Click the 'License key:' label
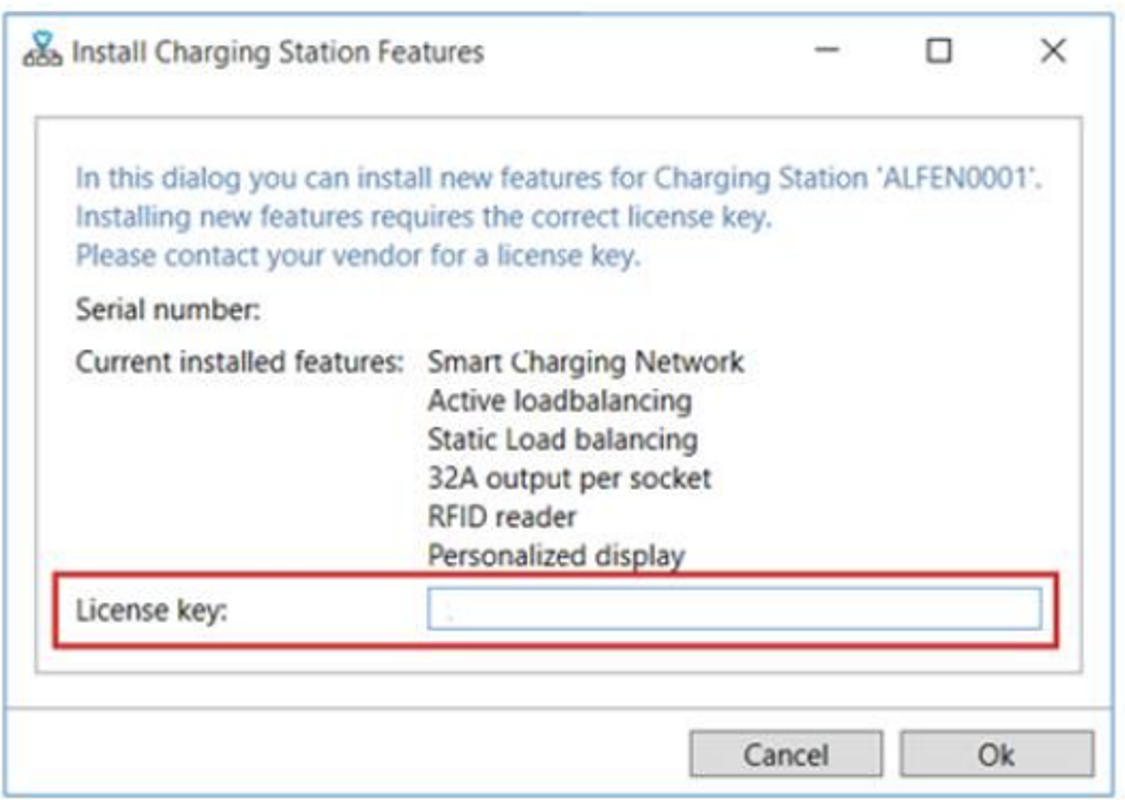Viewport: 1125px width, 800px height. click(152, 609)
